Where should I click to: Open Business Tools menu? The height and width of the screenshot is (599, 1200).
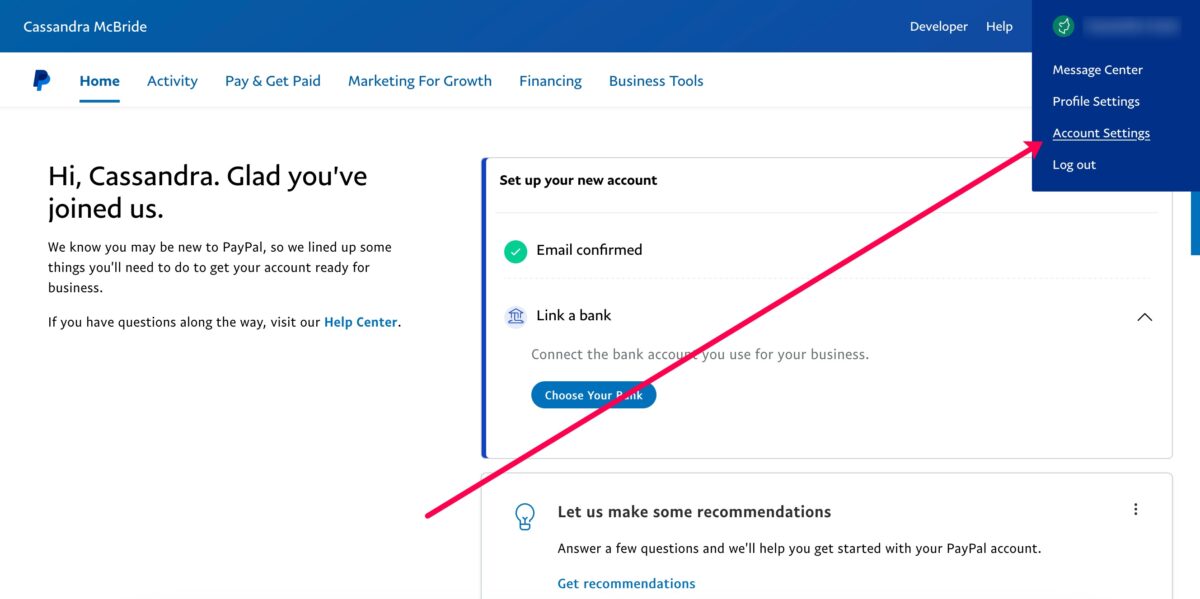click(x=656, y=81)
